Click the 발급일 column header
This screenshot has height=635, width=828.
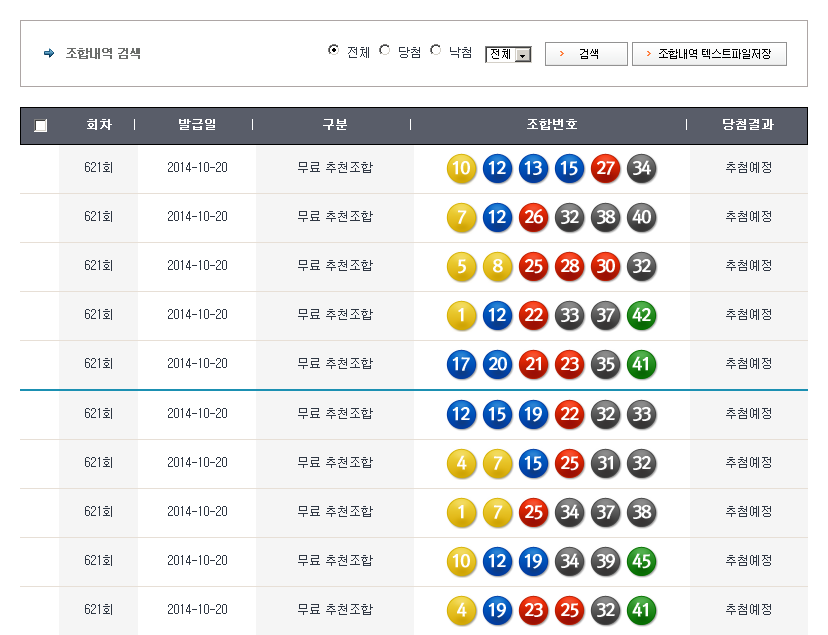[x=196, y=125]
